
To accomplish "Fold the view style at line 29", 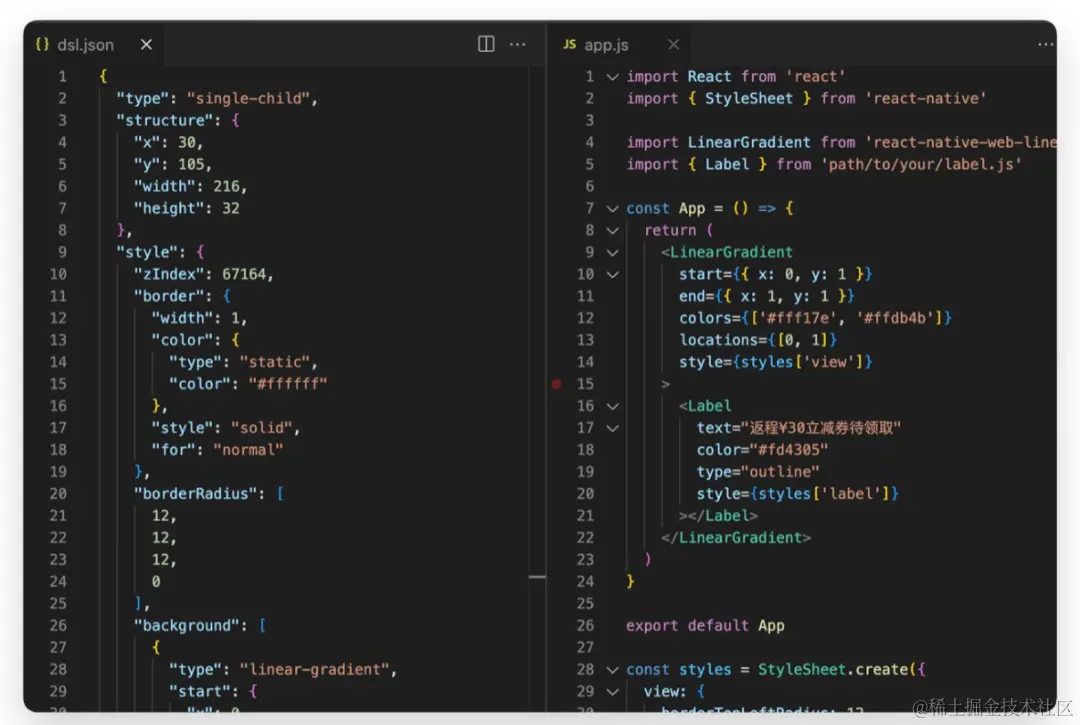I will coord(612,692).
